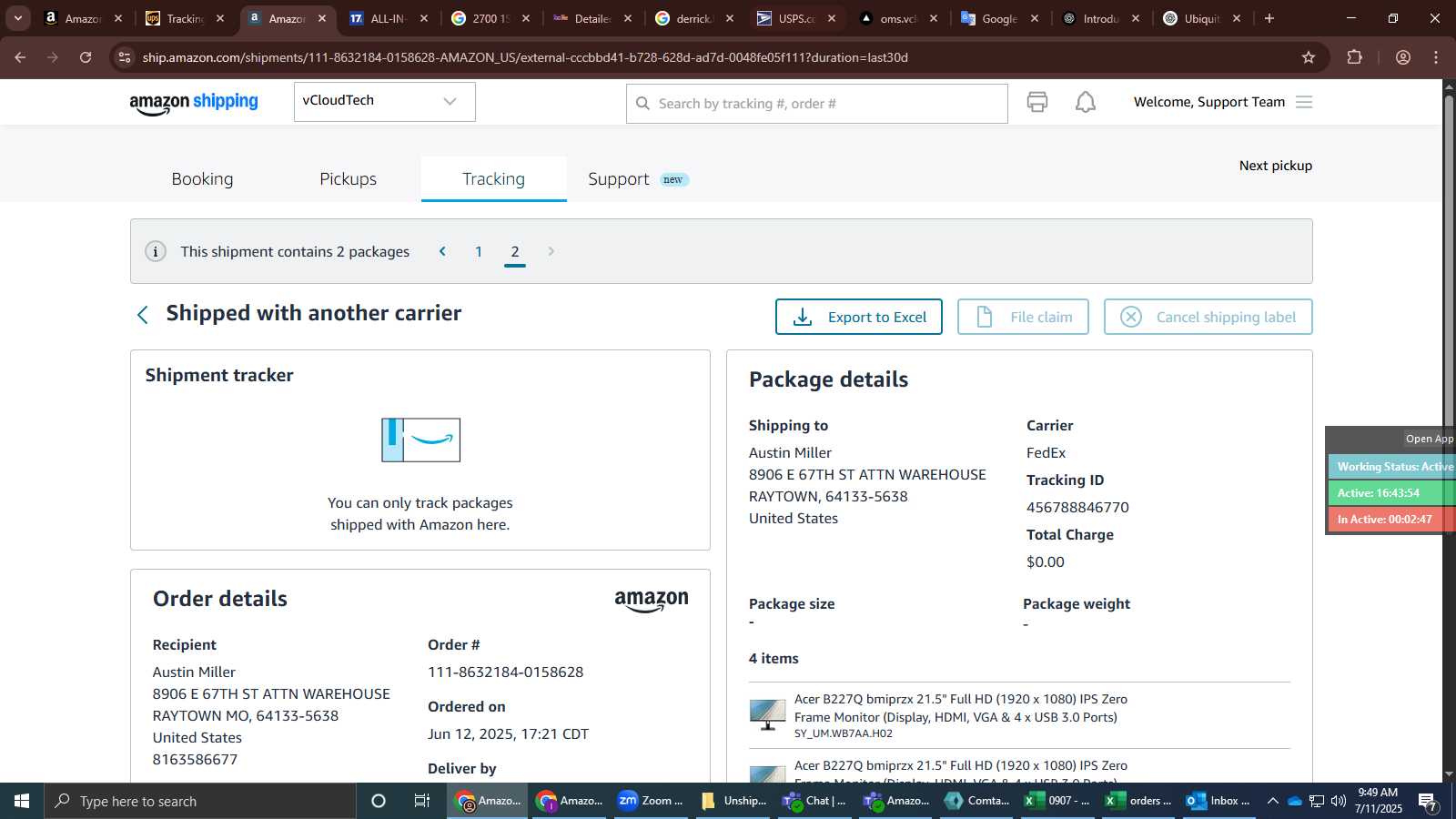This screenshot has width=1456, height=819.
Task: Click tracking ID 456788846770
Action: tap(1077, 508)
